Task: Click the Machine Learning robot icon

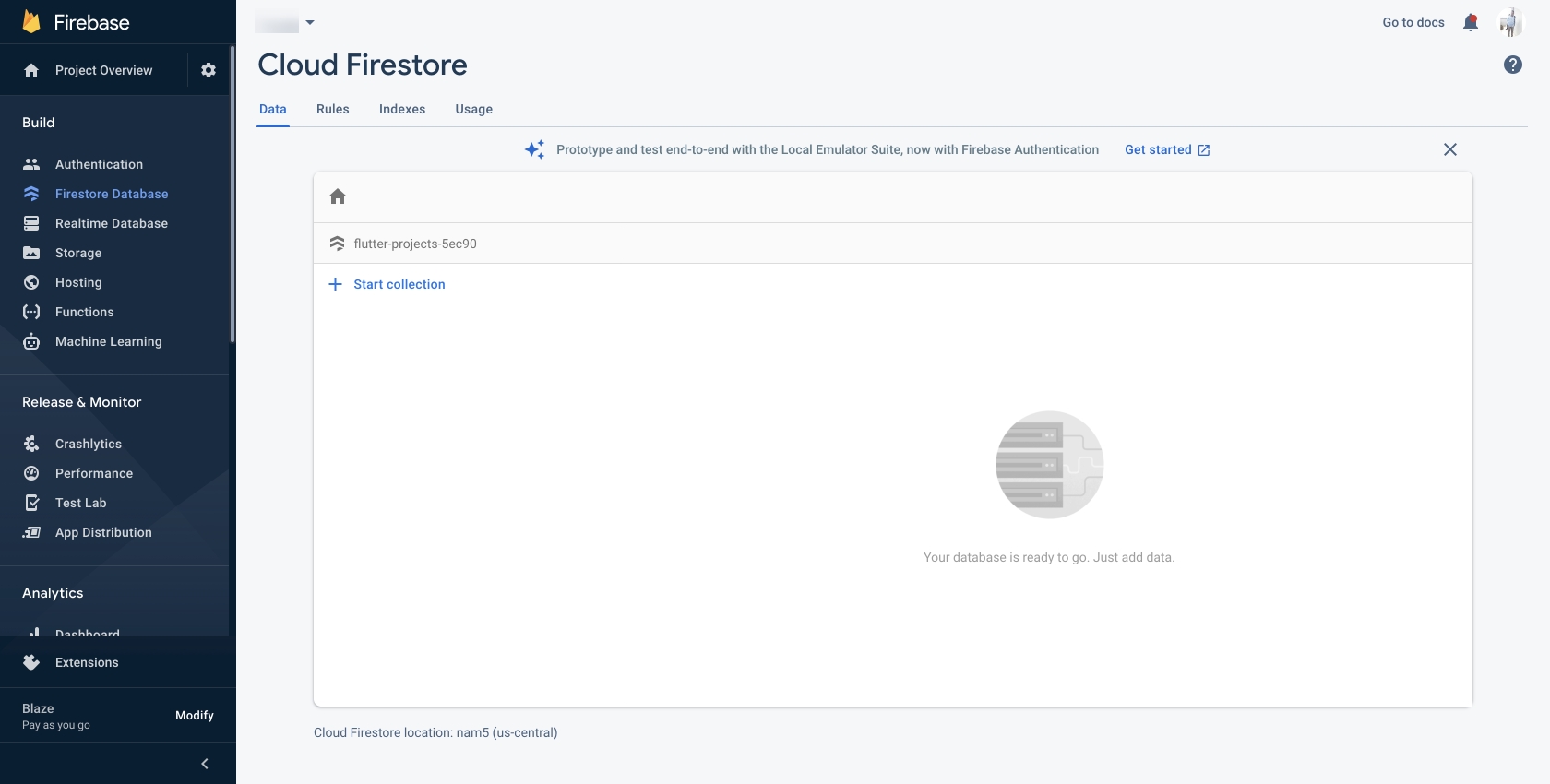Action: pos(31,341)
